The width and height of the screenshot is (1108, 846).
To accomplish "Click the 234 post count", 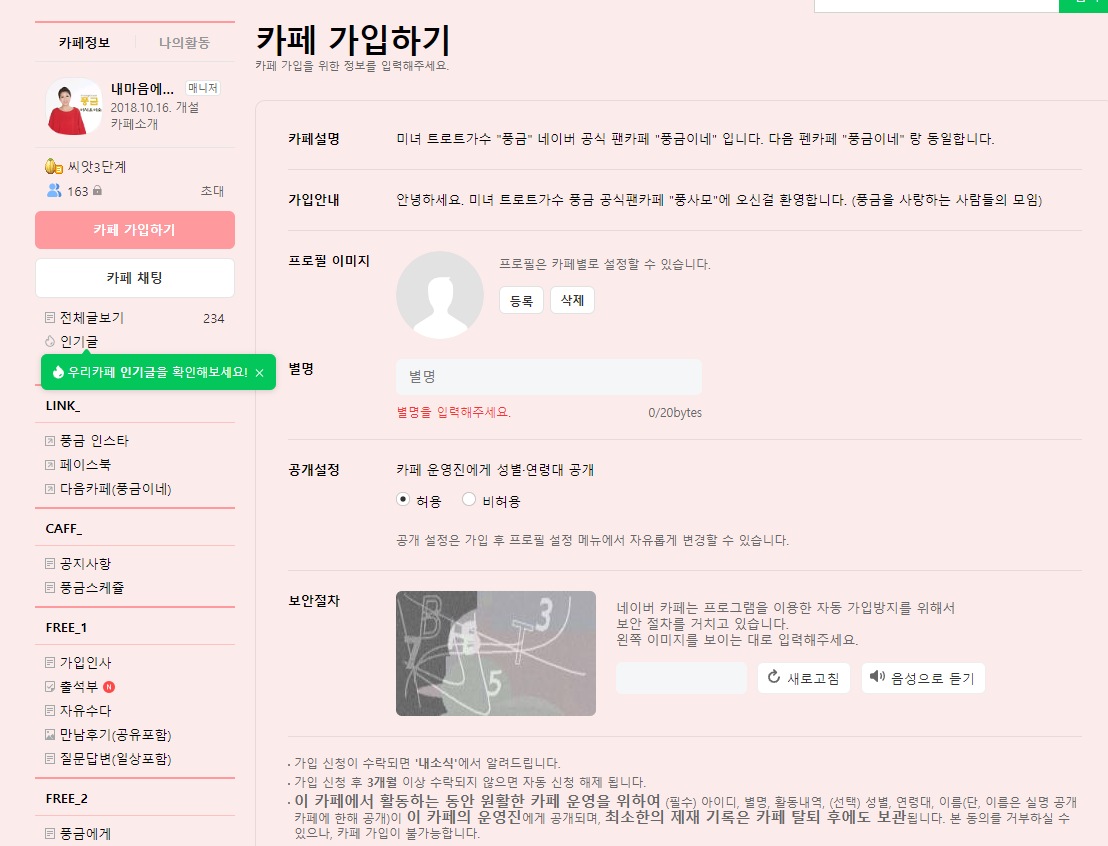I will (213, 319).
